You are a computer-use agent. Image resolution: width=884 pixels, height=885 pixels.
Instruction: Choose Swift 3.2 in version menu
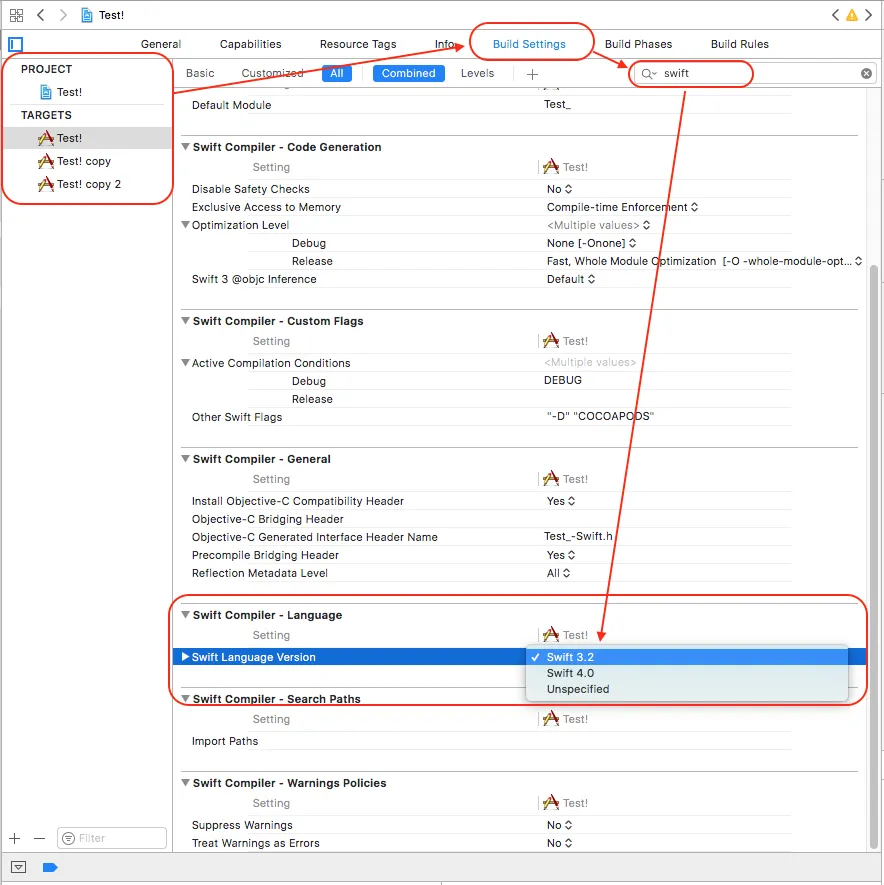point(686,657)
